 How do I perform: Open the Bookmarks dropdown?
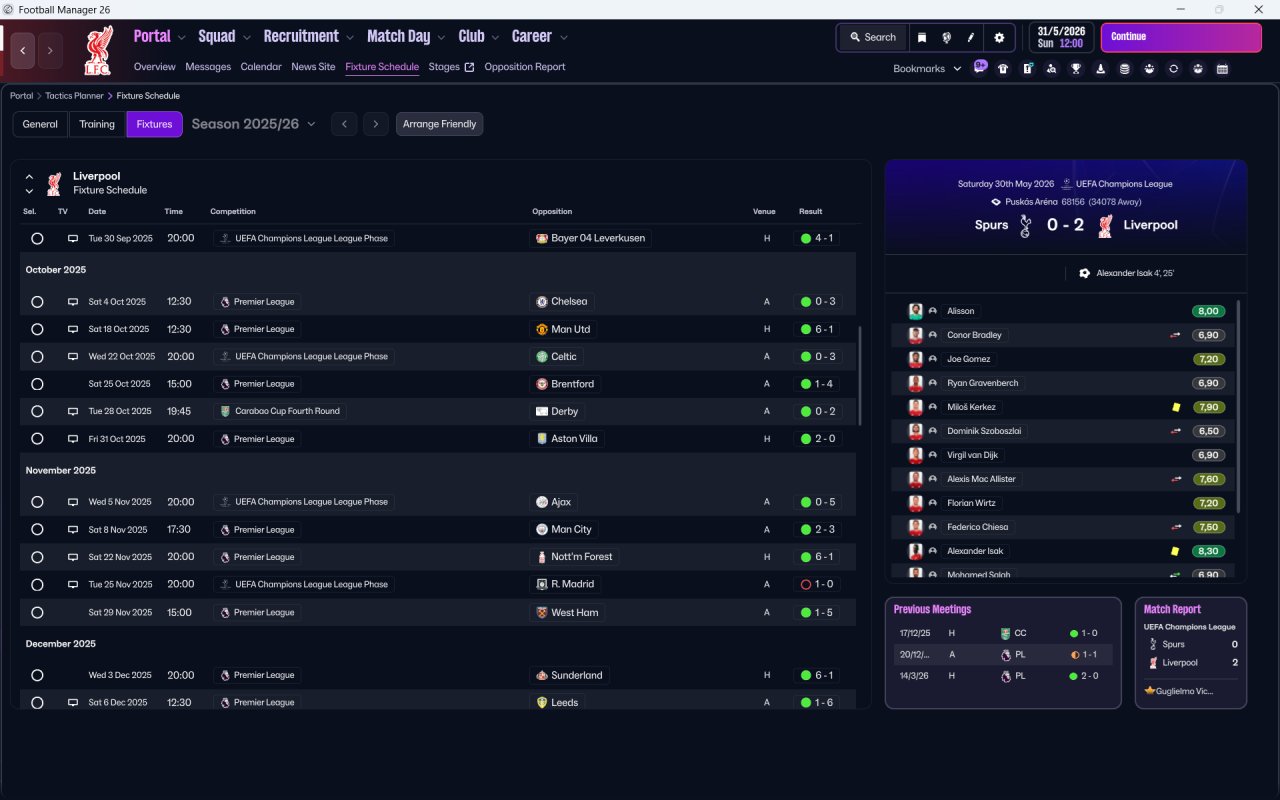[927, 69]
